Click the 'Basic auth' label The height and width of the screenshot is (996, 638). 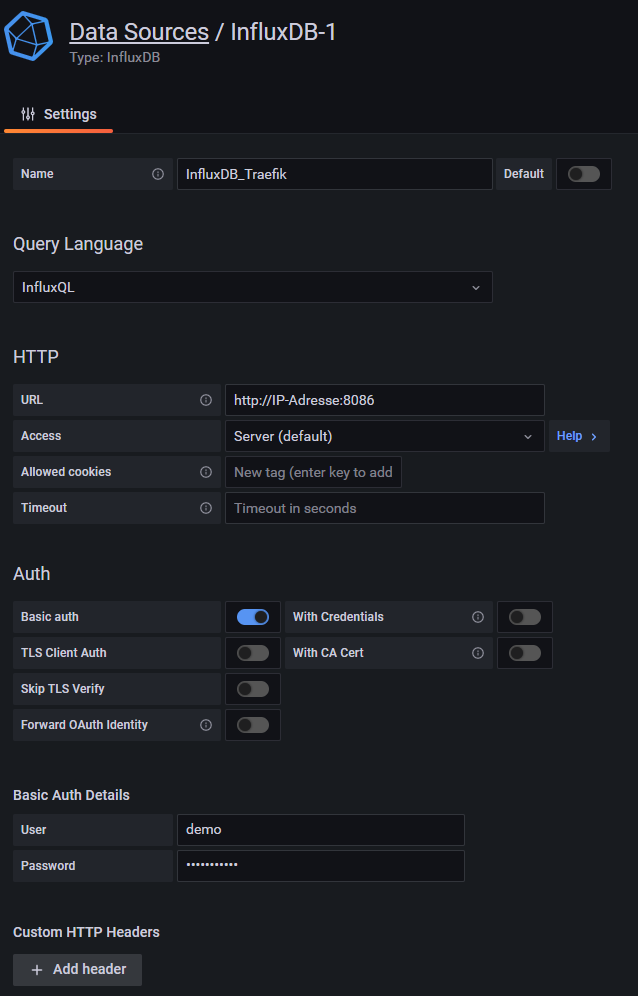(50, 617)
